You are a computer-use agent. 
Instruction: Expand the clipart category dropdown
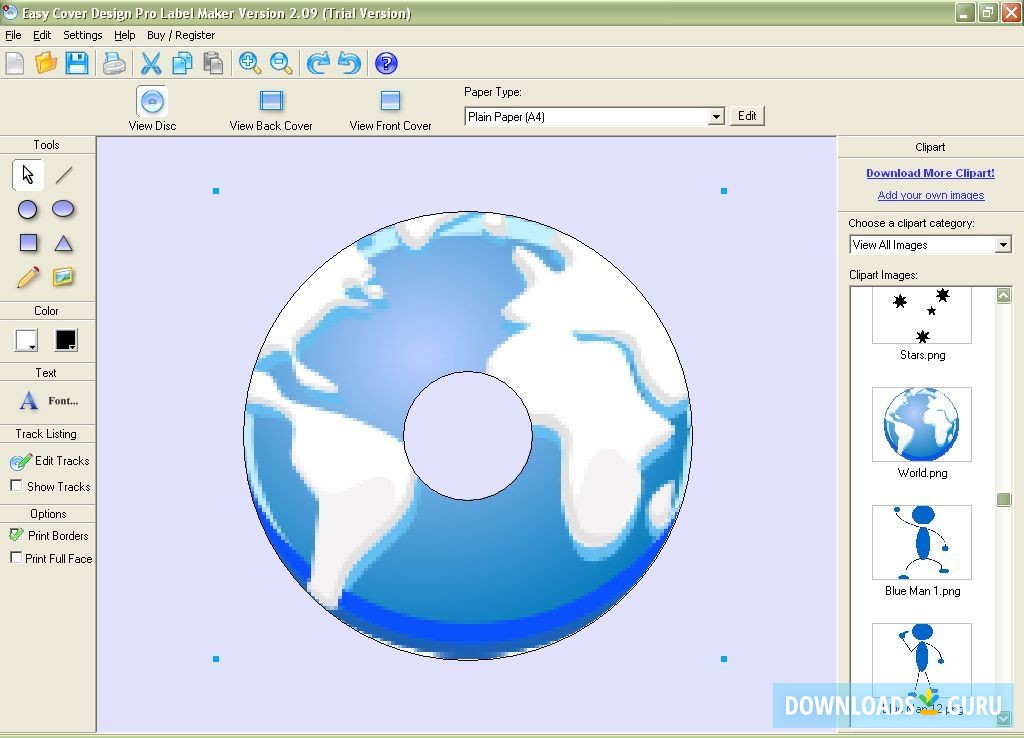tap(1003, 245)
